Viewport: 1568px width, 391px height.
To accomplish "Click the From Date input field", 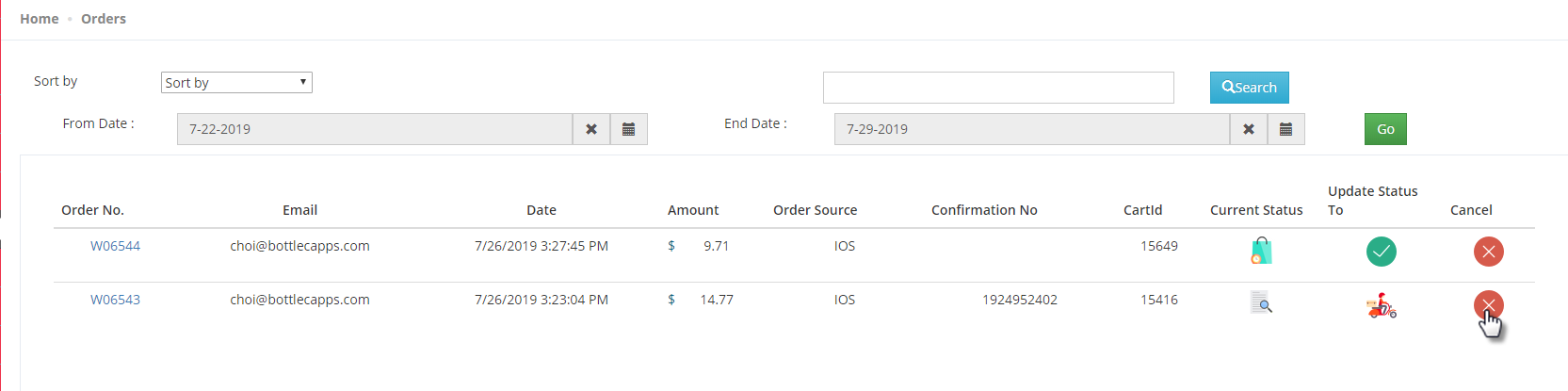I will 374,129.
